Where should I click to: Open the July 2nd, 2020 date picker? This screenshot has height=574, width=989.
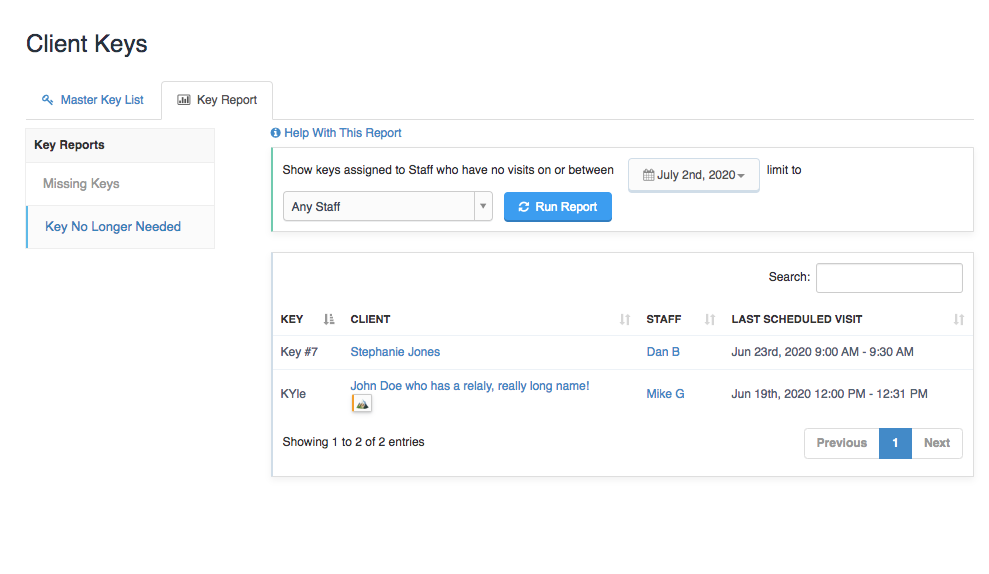[x=693, y=175]
